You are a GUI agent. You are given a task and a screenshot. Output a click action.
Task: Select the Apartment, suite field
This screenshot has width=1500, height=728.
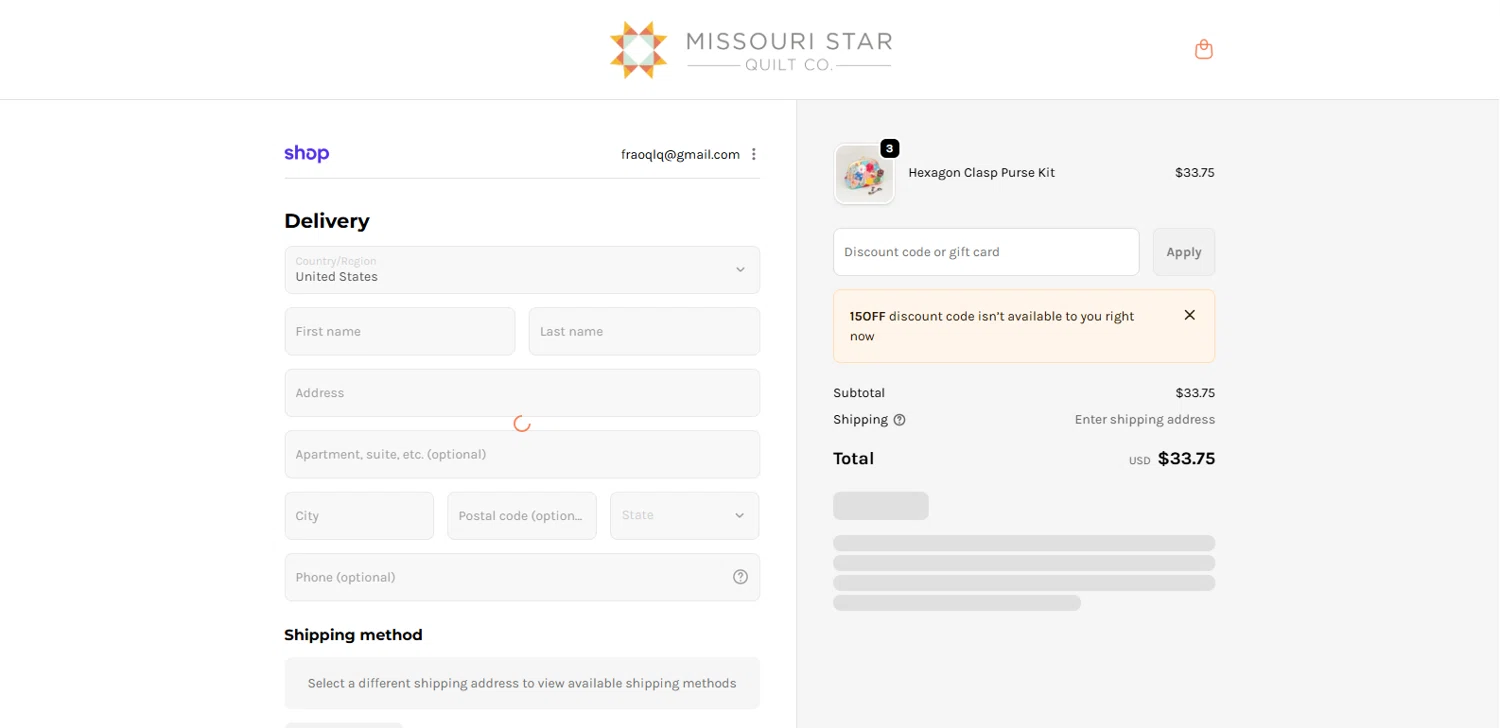tap(522, 454)
